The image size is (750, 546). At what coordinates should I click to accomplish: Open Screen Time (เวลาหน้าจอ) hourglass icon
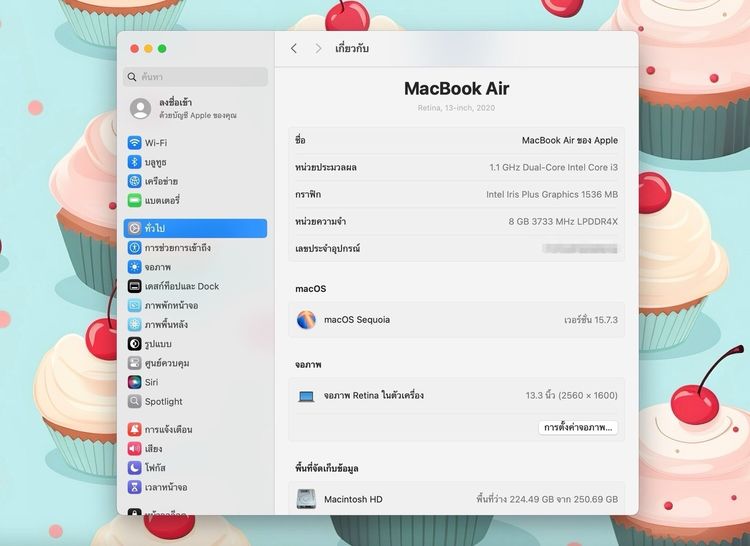pos(134,487)
